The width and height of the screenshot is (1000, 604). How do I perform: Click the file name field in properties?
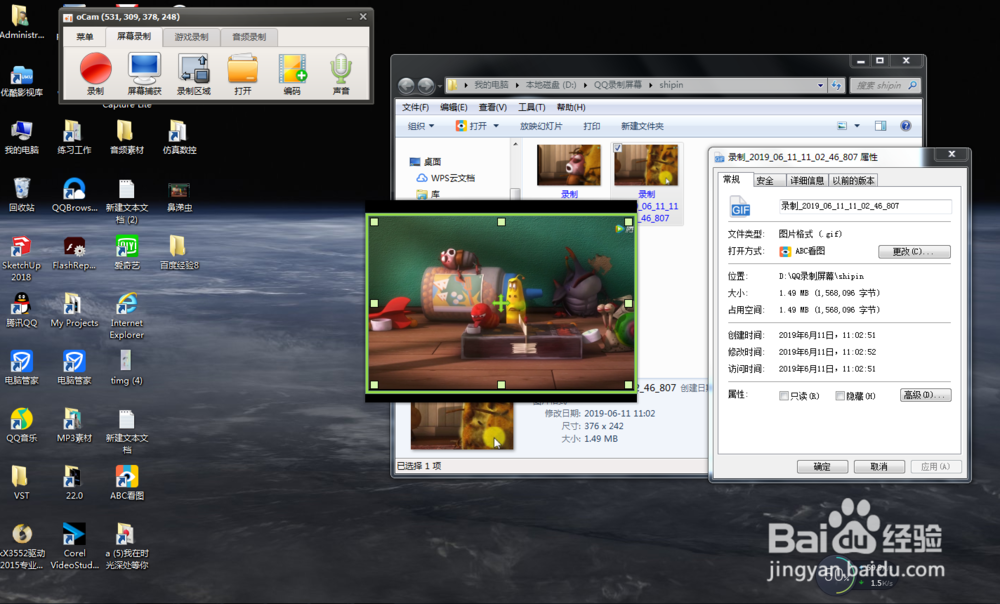click(x=865, y=206)
